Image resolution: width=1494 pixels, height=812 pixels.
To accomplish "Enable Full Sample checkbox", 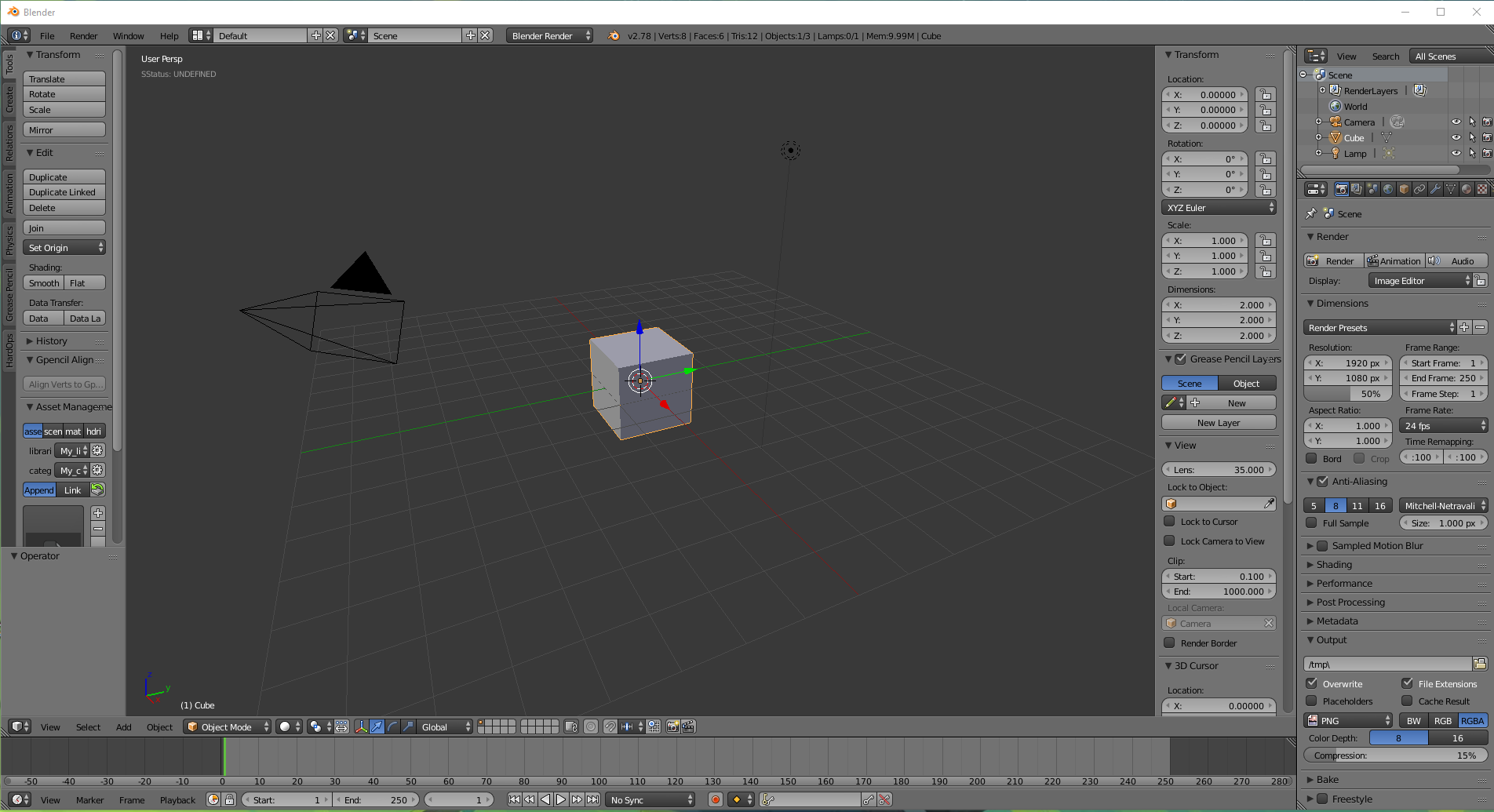I will pos(1311,523).
